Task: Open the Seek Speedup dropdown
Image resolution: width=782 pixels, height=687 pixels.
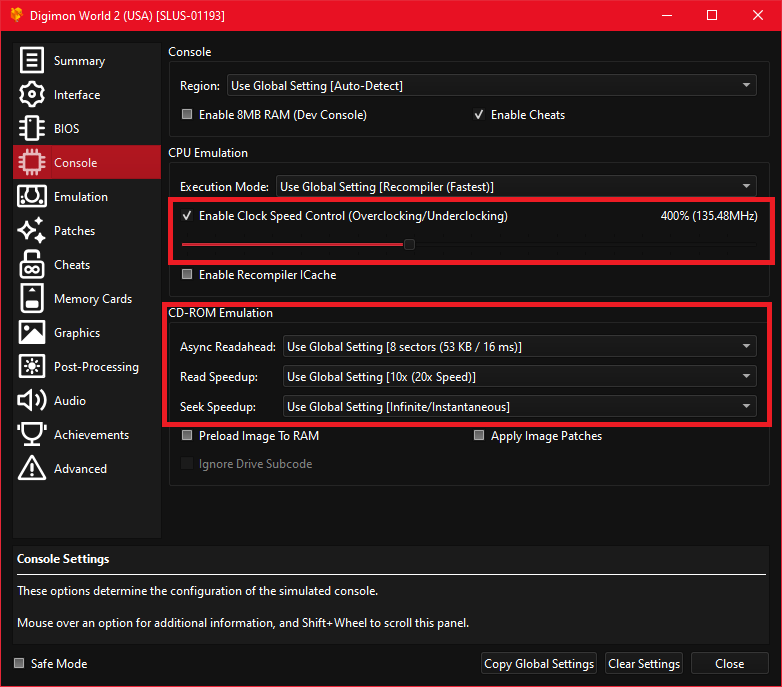Action: (520, 406)
